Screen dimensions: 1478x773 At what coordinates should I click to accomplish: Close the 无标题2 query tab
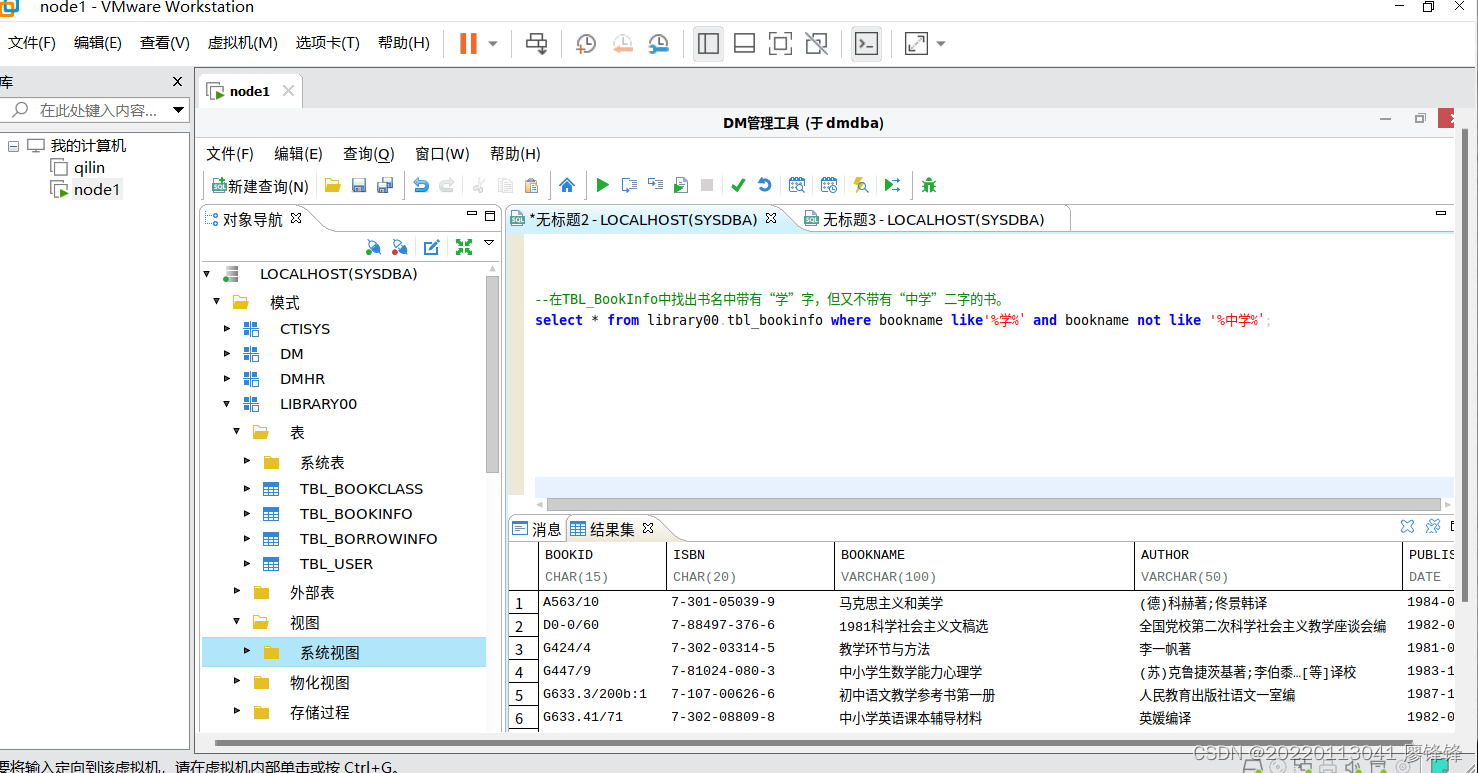(771, 218)
